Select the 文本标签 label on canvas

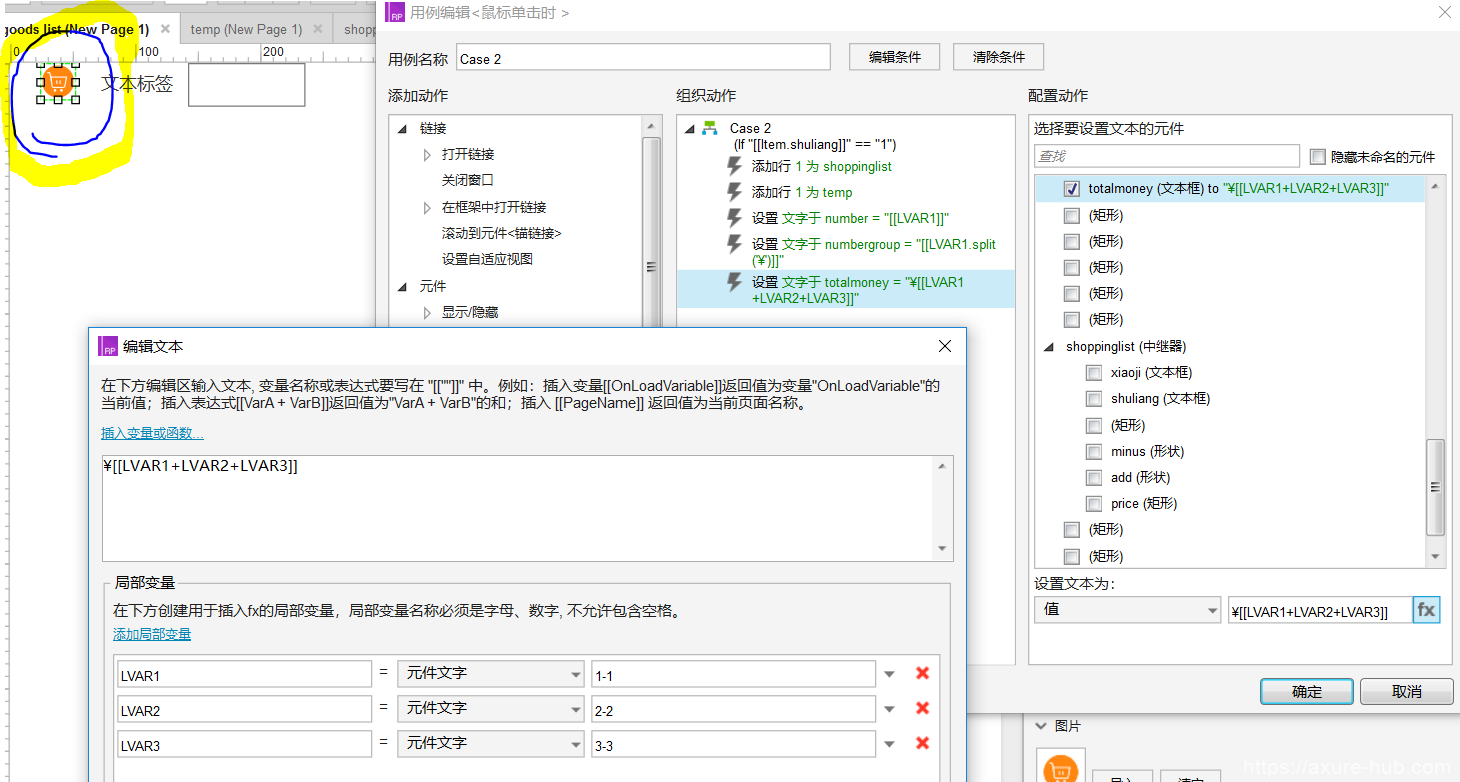137,84
